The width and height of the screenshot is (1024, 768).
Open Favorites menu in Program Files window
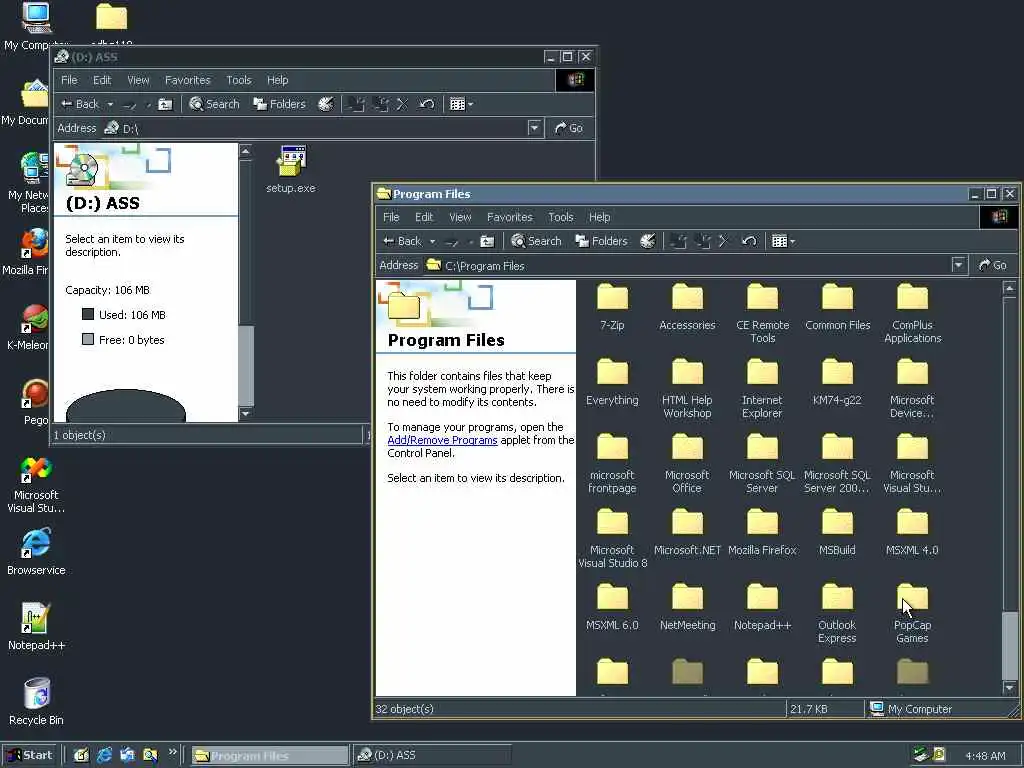509,217
